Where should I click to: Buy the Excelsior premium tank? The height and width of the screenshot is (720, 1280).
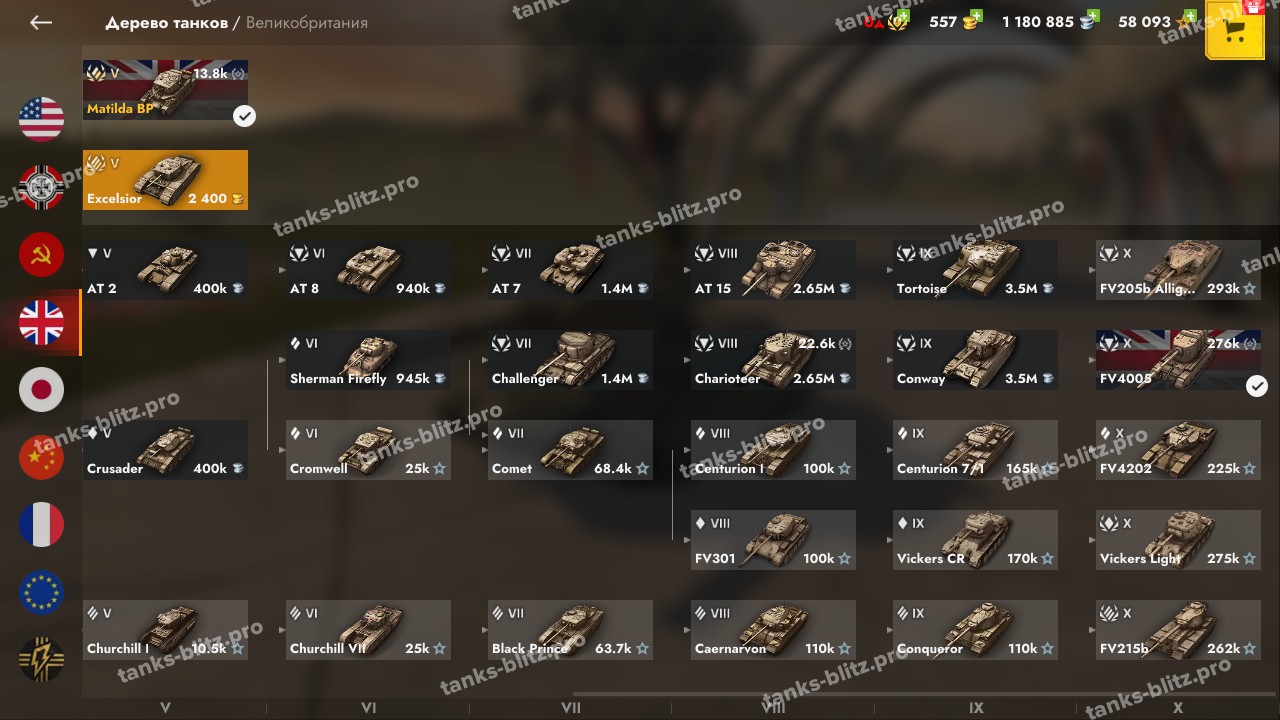click(x=165, y=180)
